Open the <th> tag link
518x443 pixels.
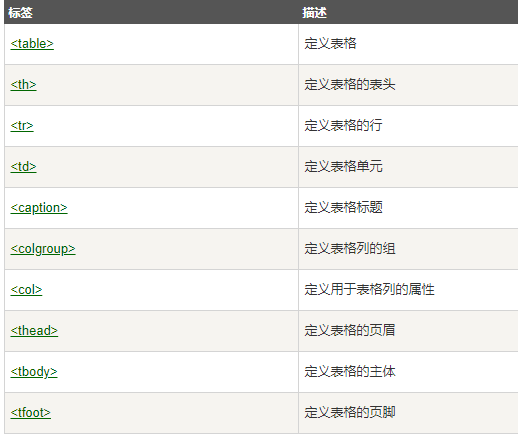point(23,85)
